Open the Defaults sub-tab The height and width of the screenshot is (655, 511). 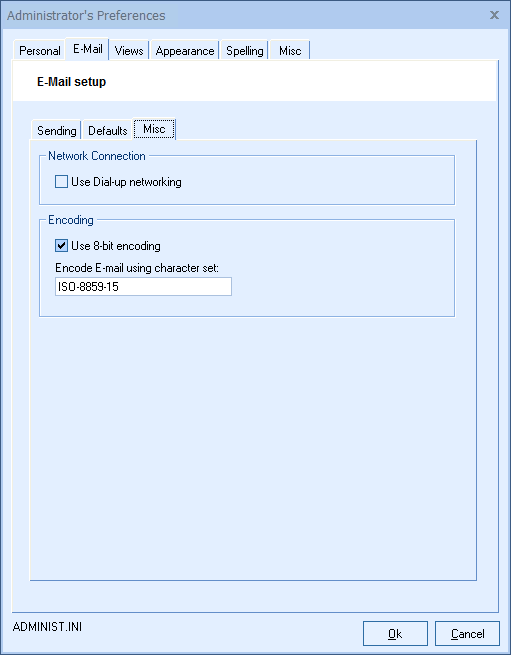[107, 130]
